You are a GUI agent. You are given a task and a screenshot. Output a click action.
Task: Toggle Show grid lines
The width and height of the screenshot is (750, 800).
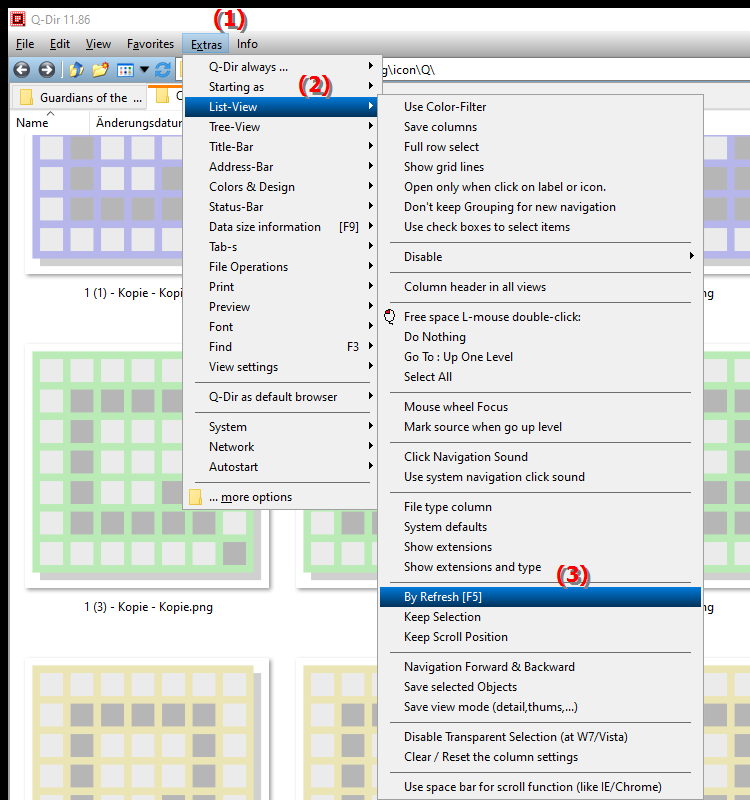(541, 167)
